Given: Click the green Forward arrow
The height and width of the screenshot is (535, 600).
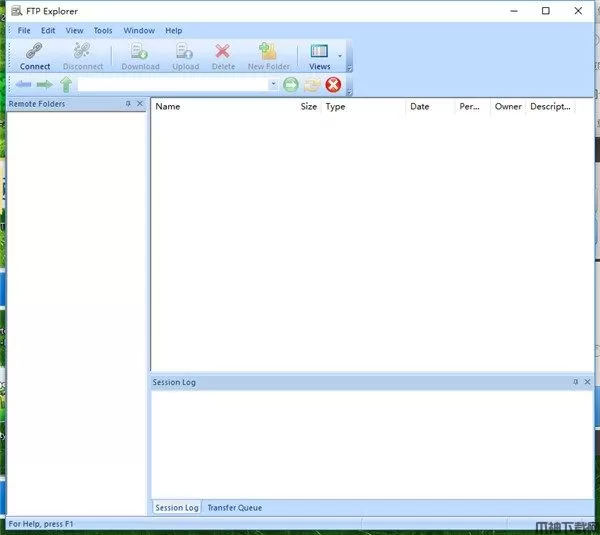Looking at the screenshot, I should click(44, 85).
